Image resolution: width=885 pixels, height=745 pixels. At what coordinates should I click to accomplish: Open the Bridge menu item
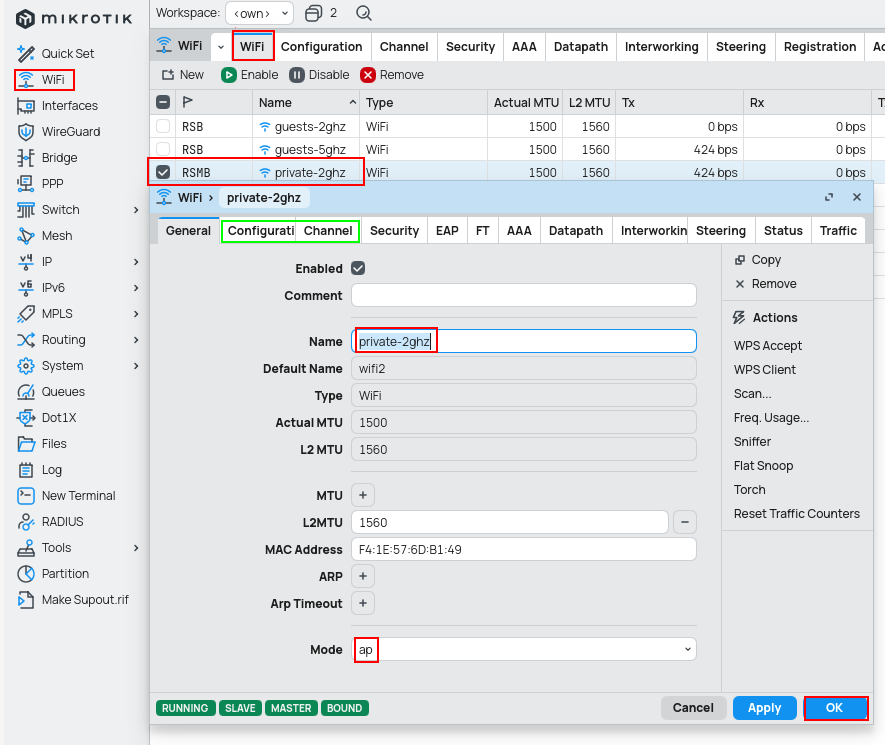pyautogui.click(x=47, y=157)
